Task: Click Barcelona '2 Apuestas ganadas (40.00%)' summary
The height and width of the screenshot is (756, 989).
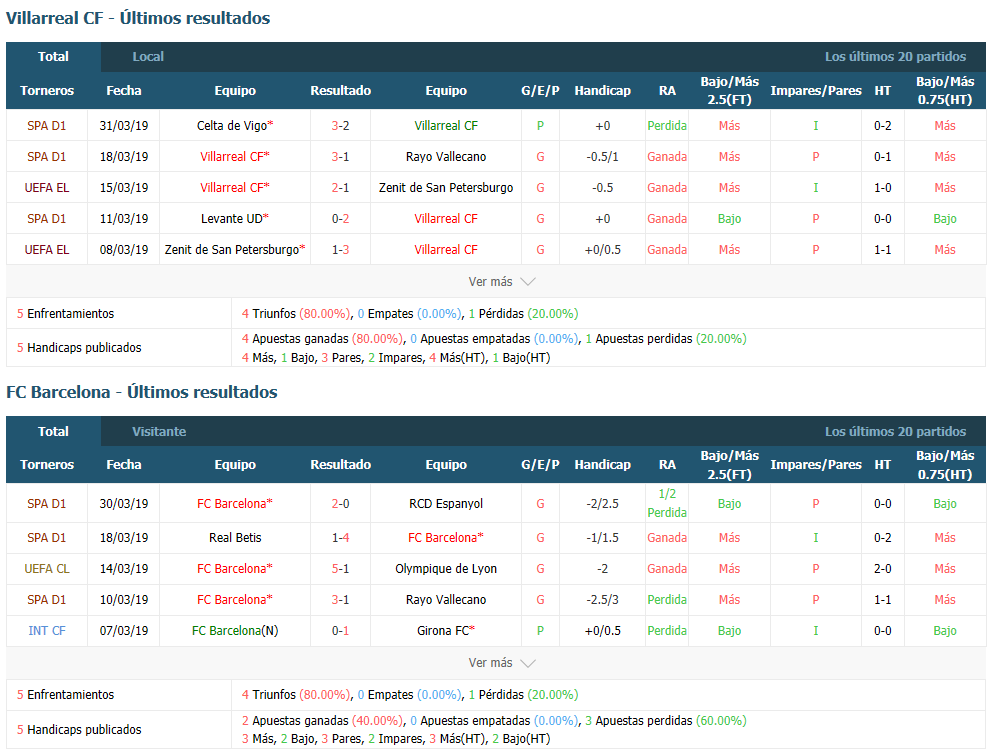Action: point(322,721)
